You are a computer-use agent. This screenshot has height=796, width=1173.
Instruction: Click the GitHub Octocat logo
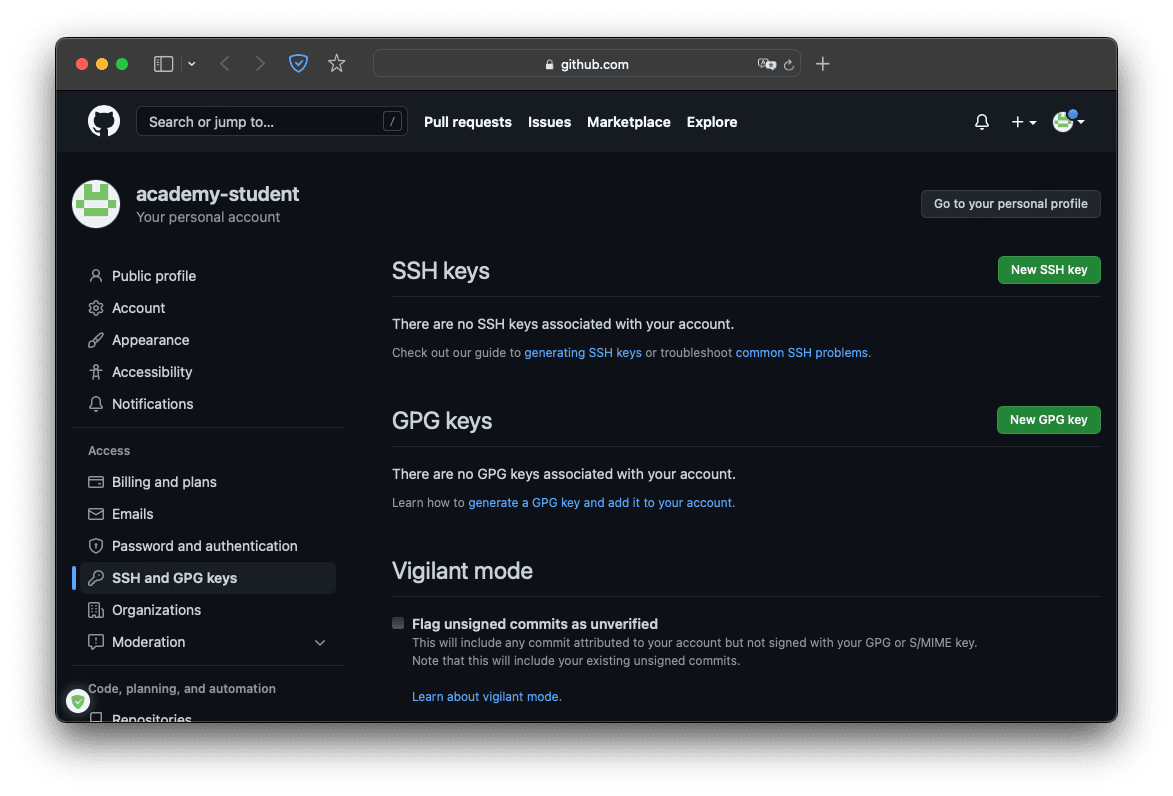[104, 121]
